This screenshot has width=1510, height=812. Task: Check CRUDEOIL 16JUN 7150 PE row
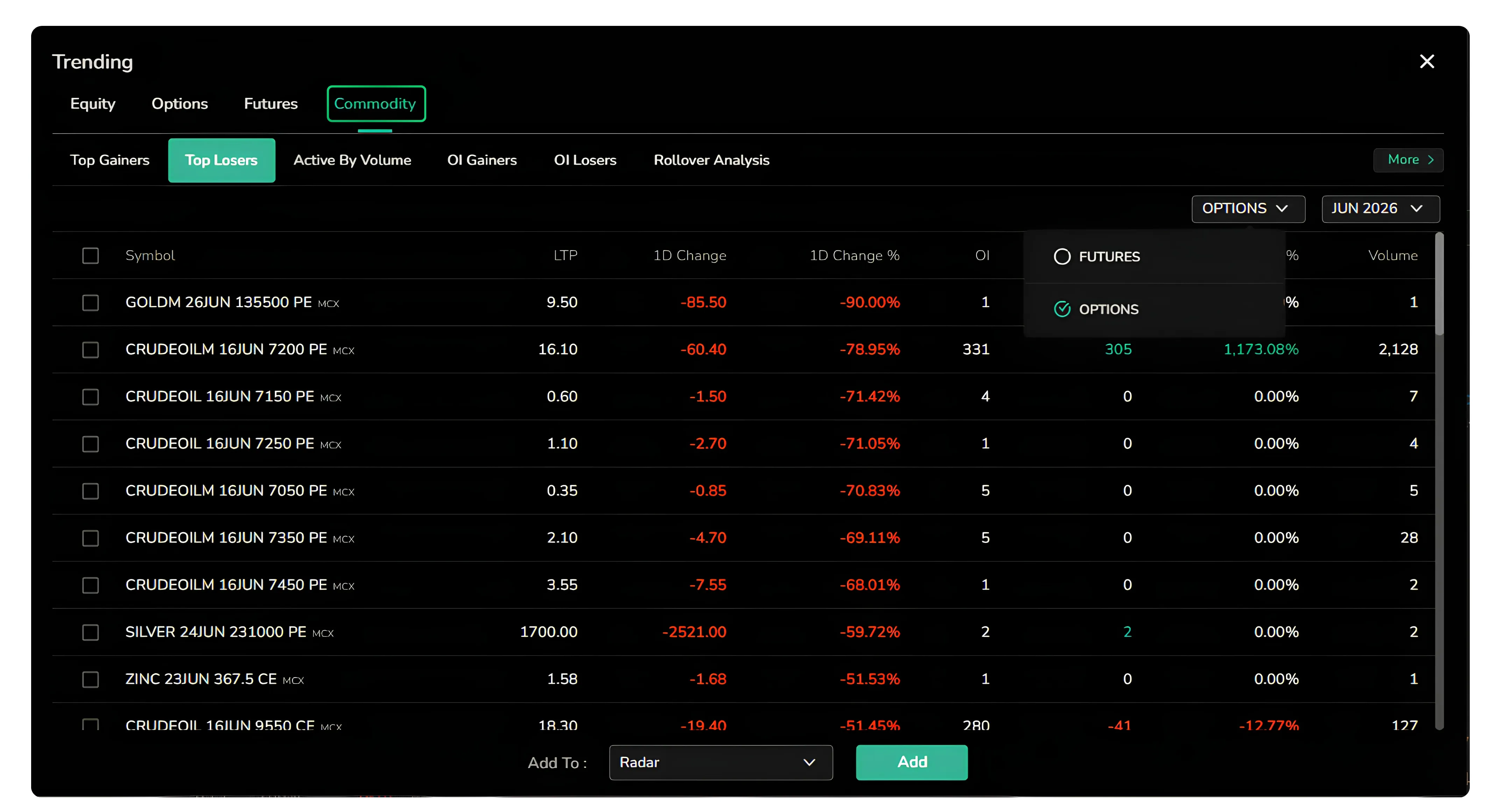[x=90, y=397]
